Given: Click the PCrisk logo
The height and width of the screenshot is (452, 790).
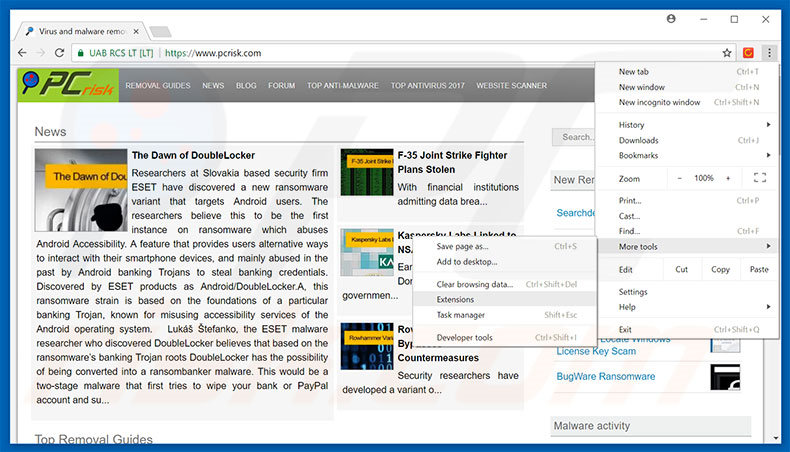Looking at the screenshot, I should [68, 85].
